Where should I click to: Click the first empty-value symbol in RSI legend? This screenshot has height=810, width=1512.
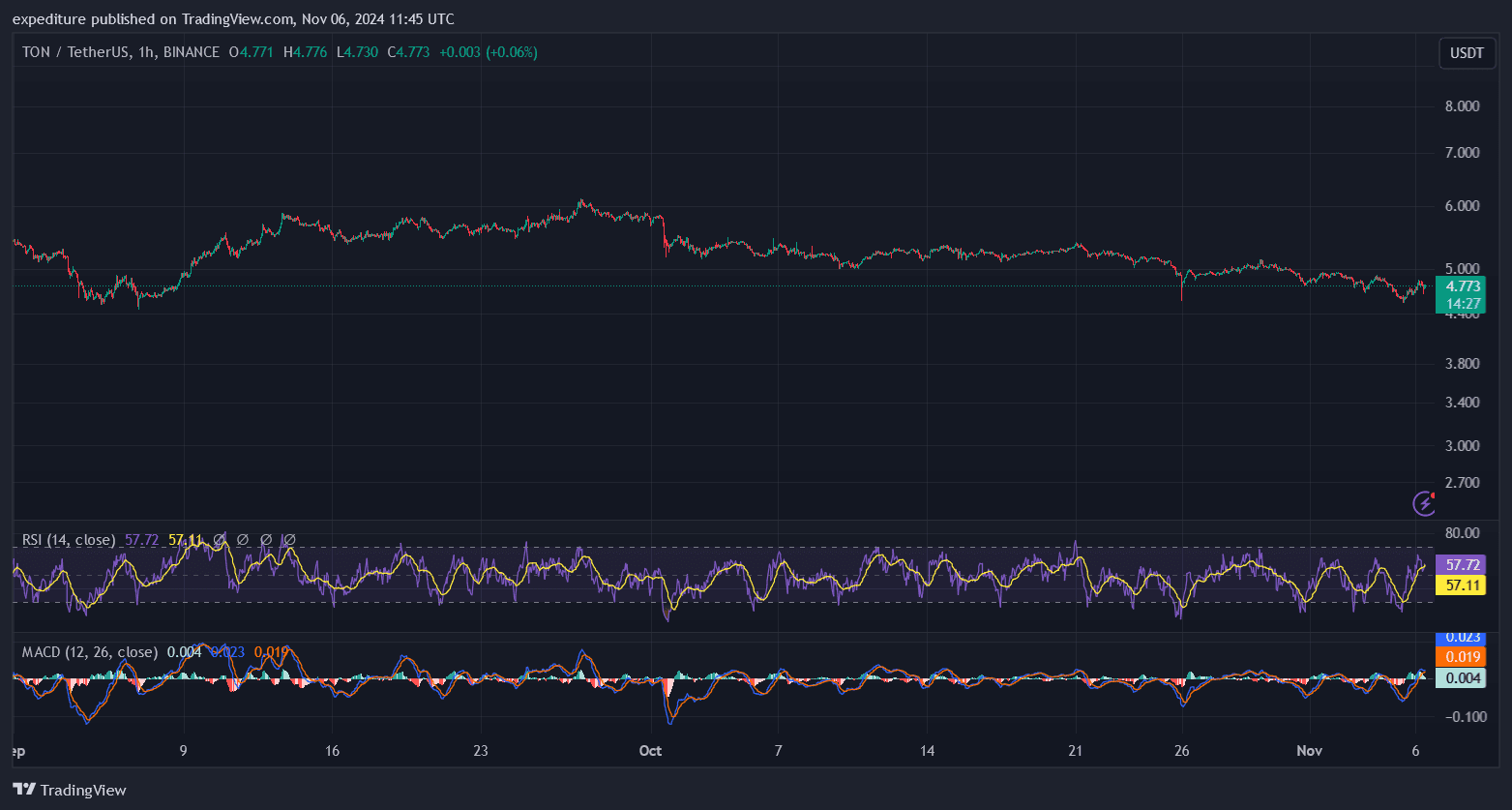click(220, 540)
